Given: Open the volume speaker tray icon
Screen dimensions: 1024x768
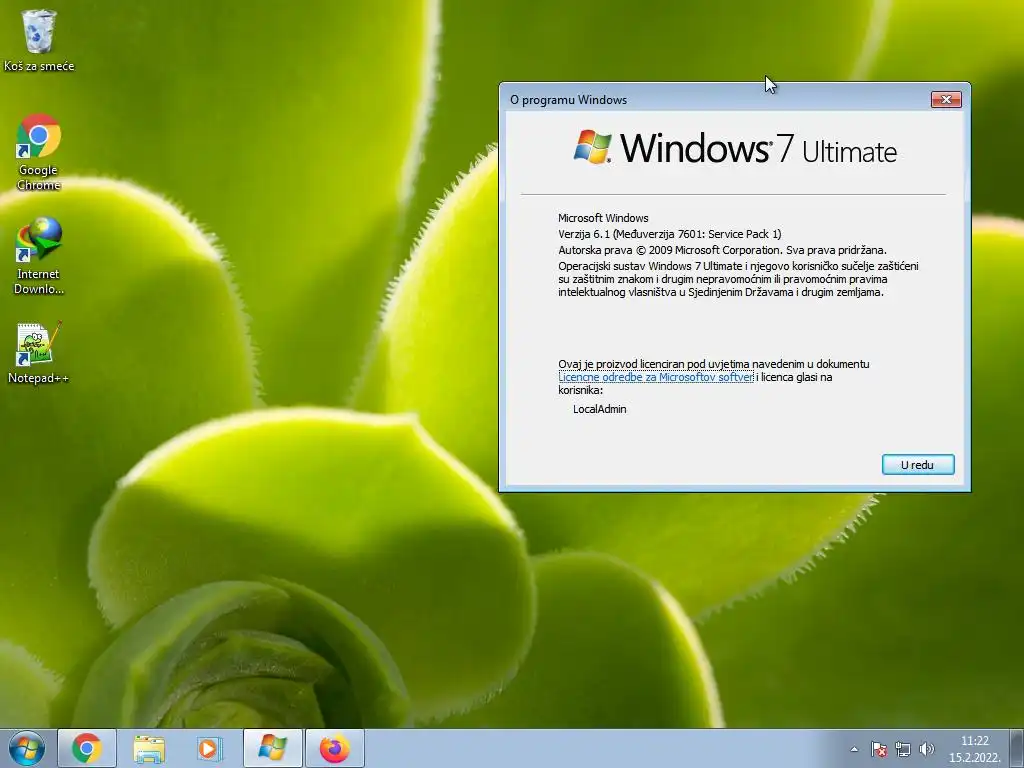Looking at the screenshot, I should pyautogui.click(x=926, y=749).
